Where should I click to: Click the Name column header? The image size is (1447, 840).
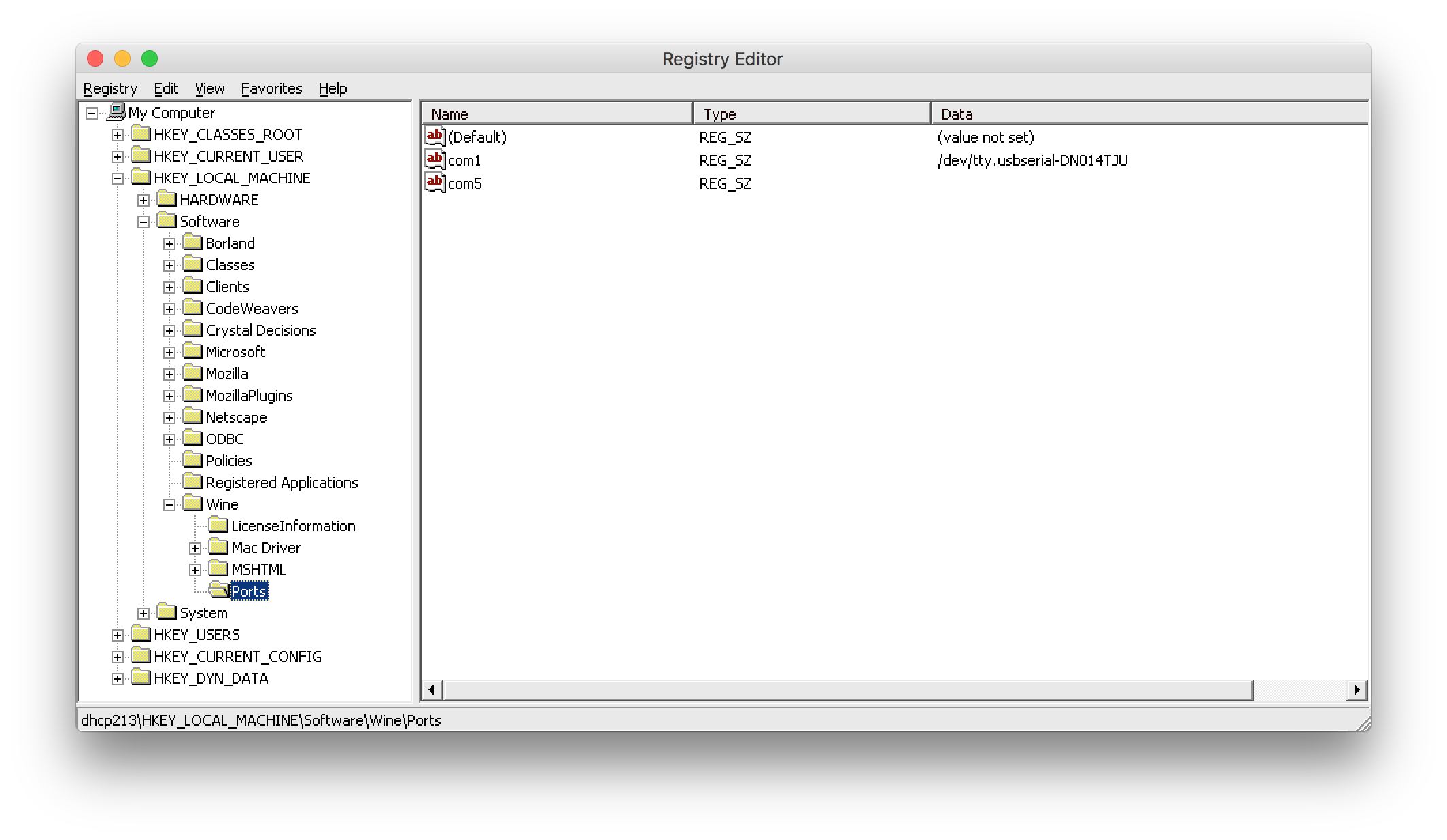(556, 113)
